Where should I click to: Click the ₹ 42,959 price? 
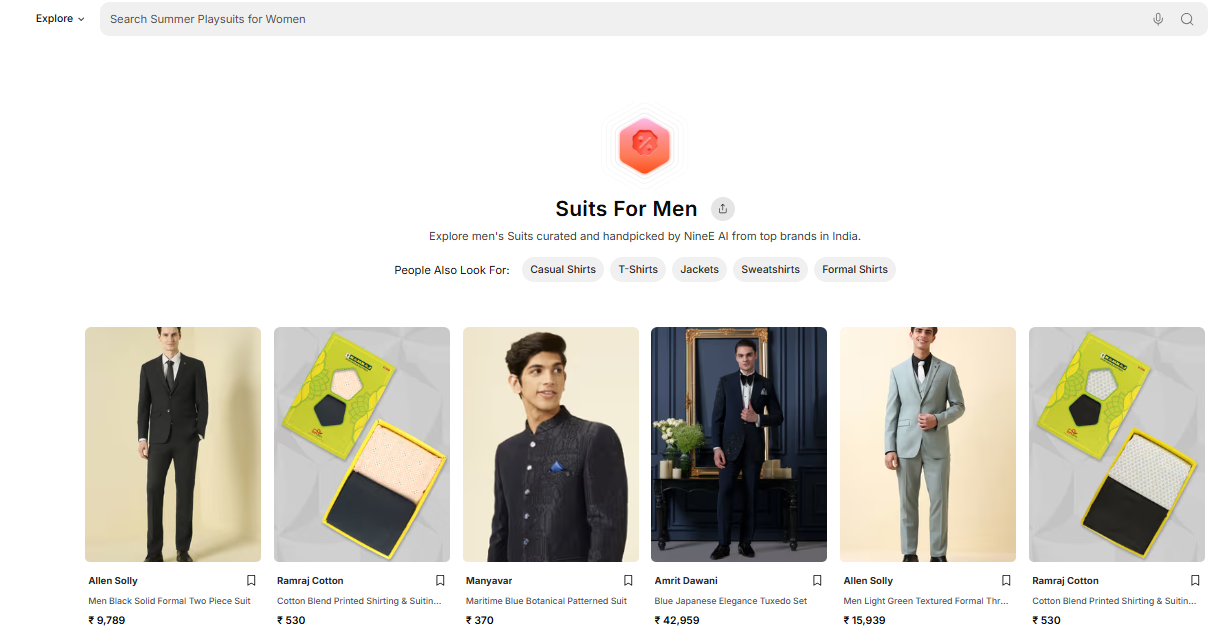[x=677, y=620]
